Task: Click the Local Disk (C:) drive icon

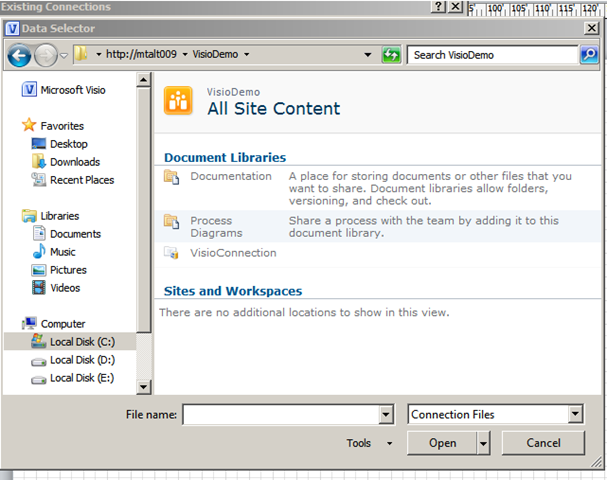Action: click(38, 341)
